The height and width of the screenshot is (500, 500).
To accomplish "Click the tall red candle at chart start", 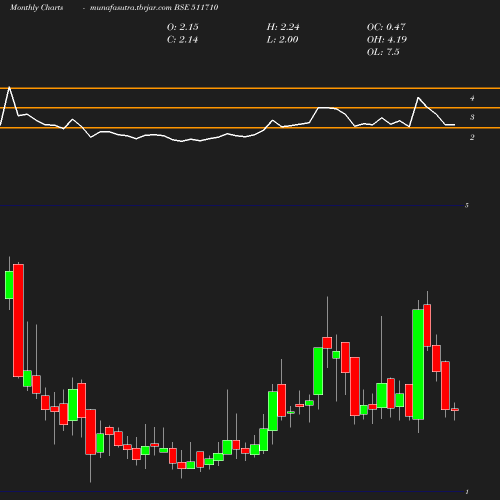I will (18, 320).
